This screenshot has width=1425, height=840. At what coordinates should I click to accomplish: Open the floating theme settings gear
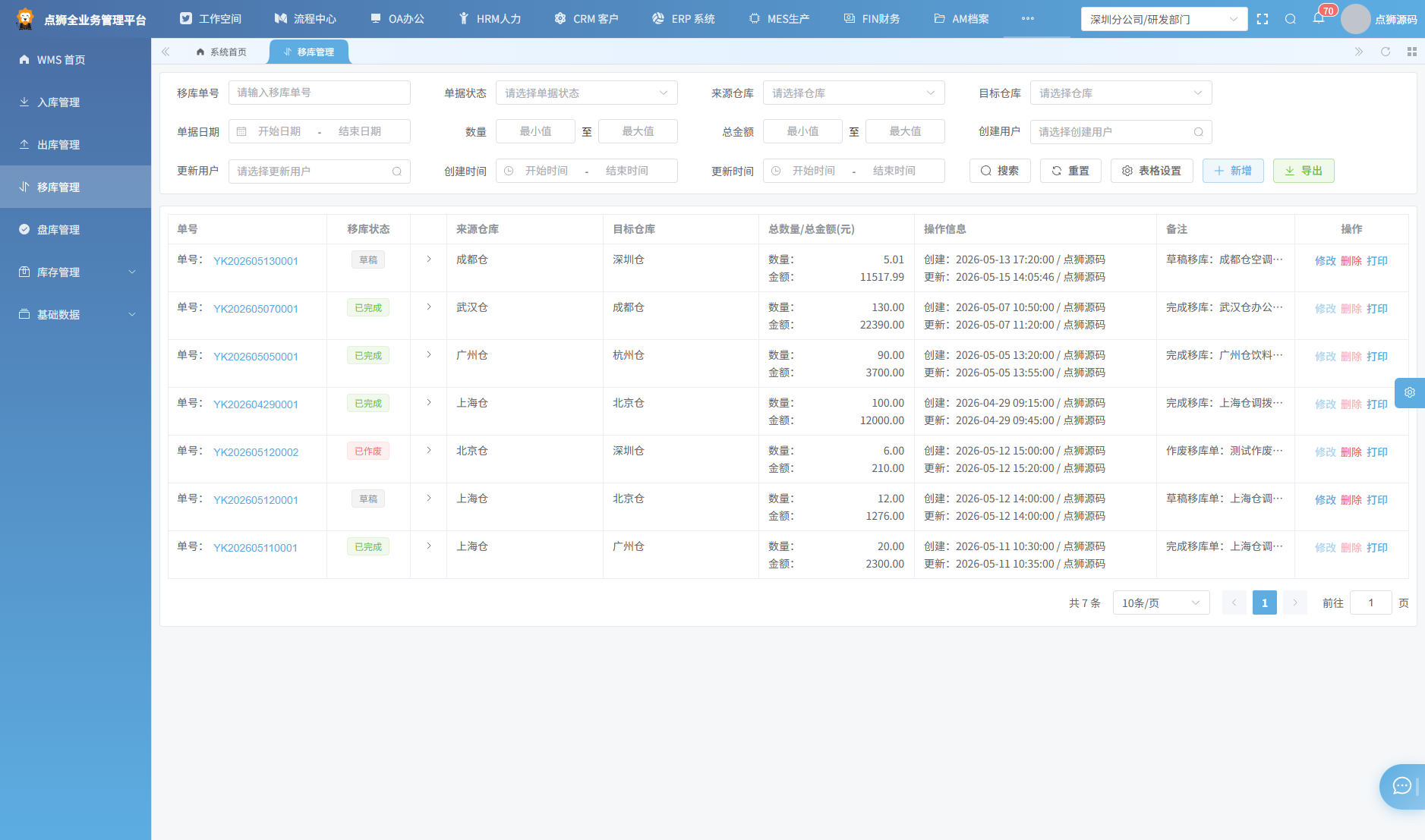click(x=1410, y=392)
